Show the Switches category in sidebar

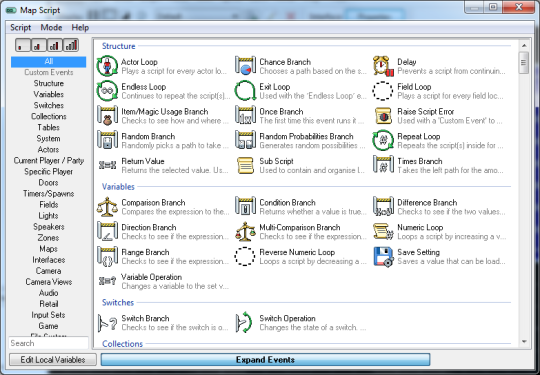[x=49, y=105]
